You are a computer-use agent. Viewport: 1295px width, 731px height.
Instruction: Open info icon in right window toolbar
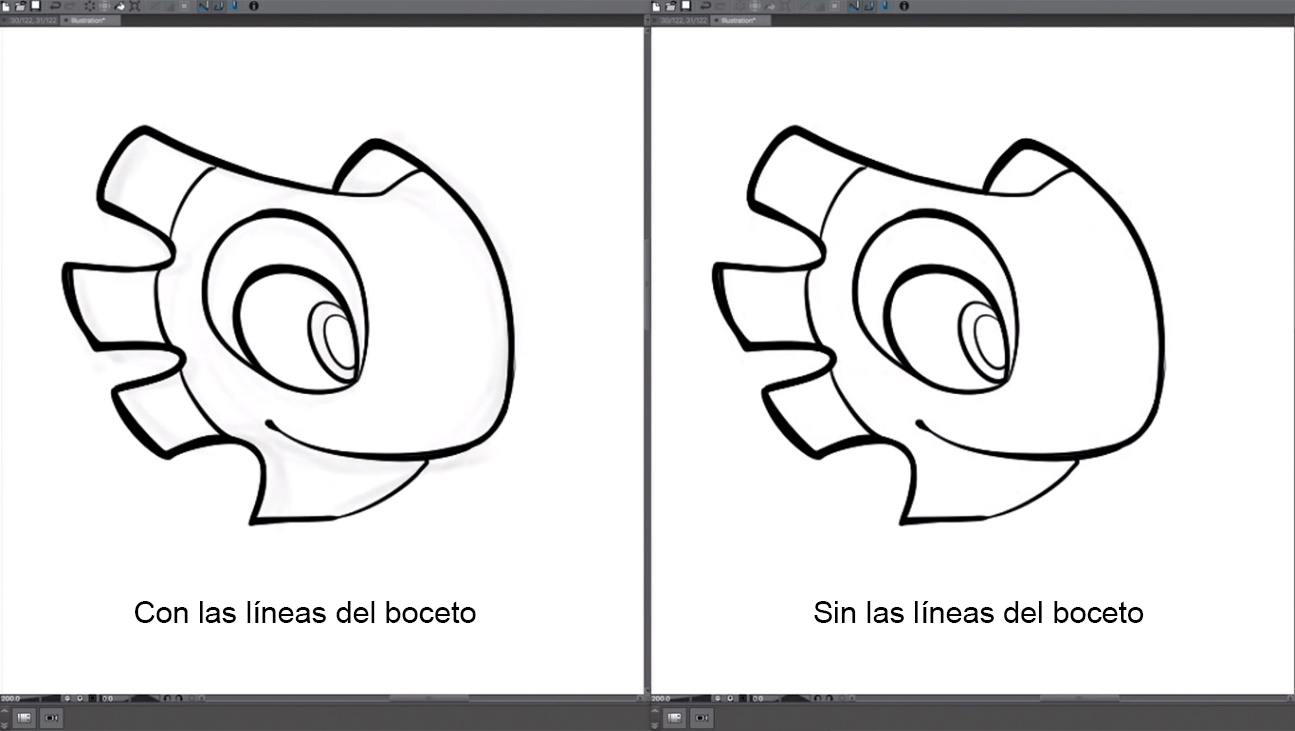coord(904,6)
